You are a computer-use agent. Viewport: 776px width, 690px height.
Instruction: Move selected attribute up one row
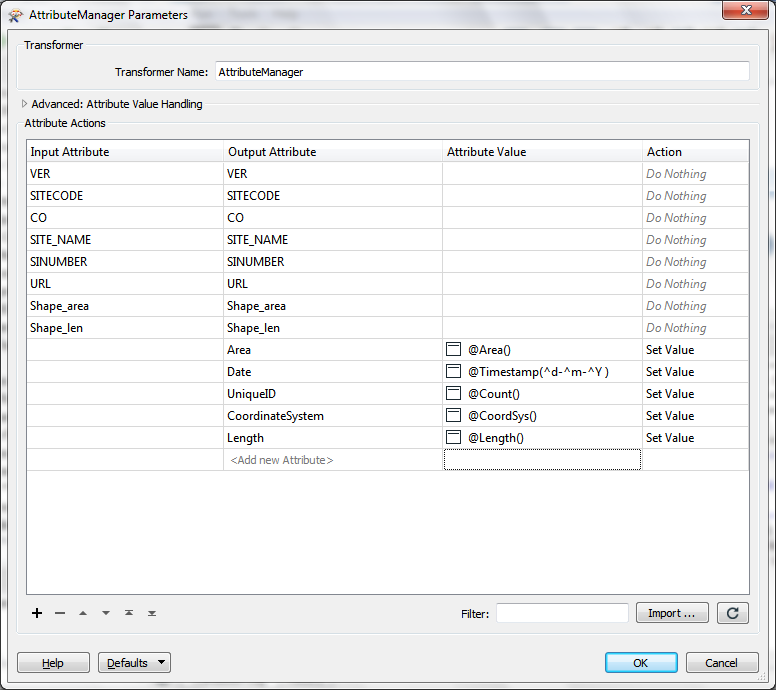point(83,613)
